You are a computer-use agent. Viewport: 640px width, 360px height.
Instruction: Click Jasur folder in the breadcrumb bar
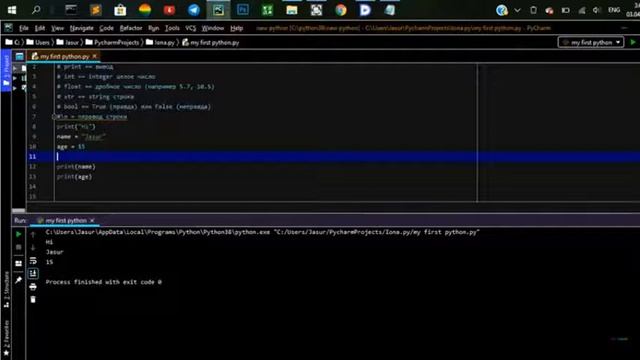coord(68,42)
